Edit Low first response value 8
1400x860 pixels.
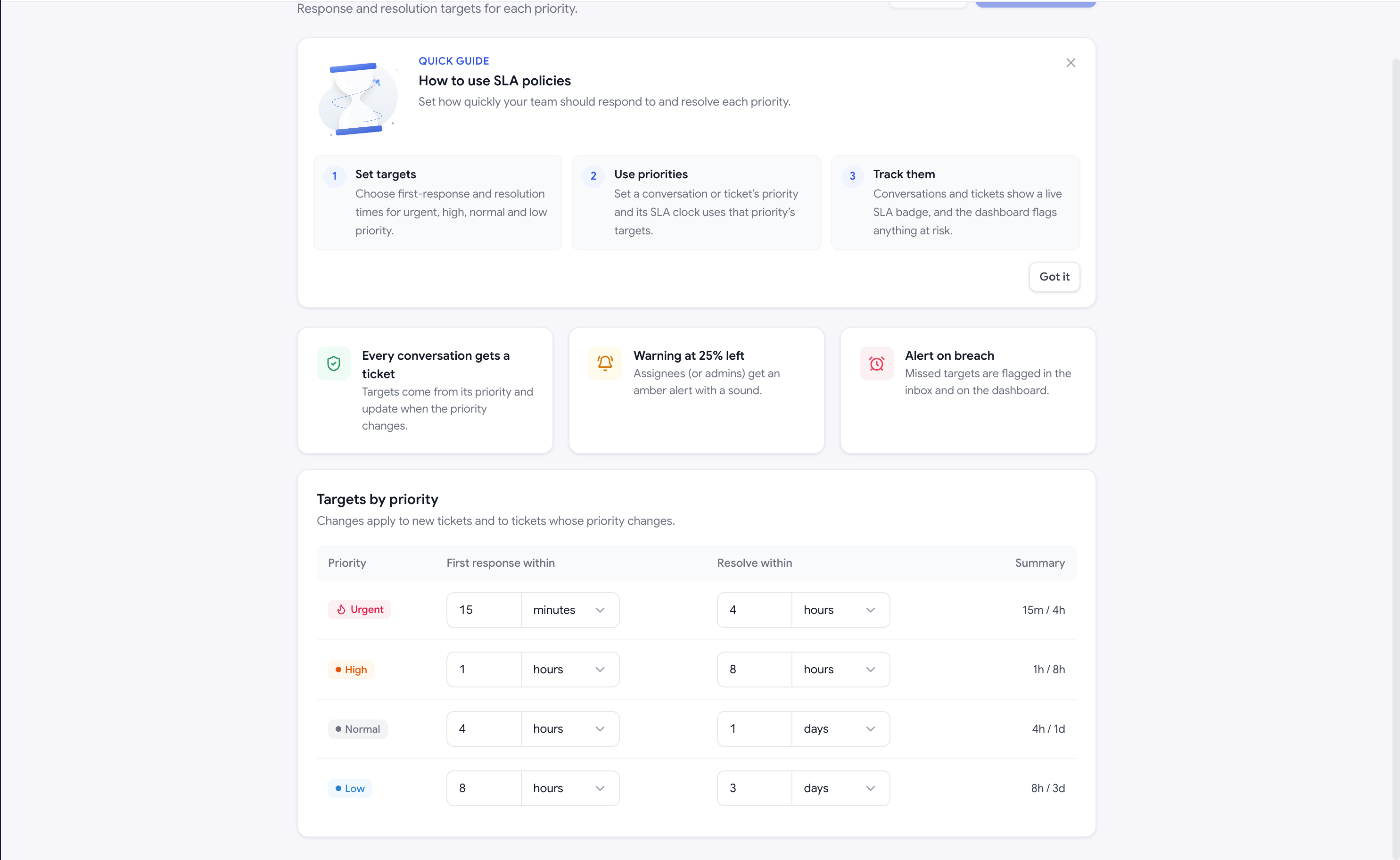pyautogui.click(x=484, y=788)
